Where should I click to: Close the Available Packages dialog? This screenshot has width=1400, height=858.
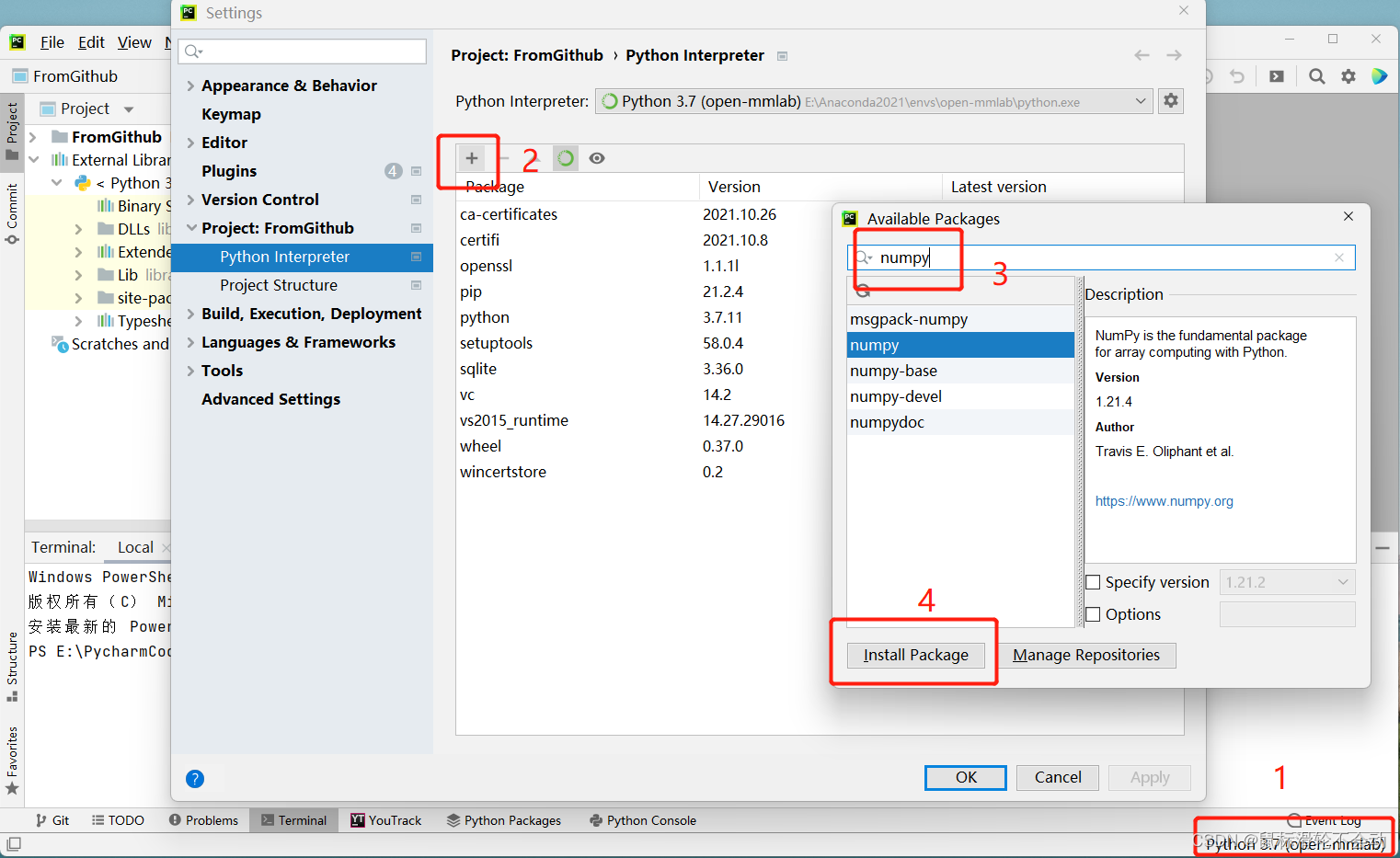pos(1348,217)
